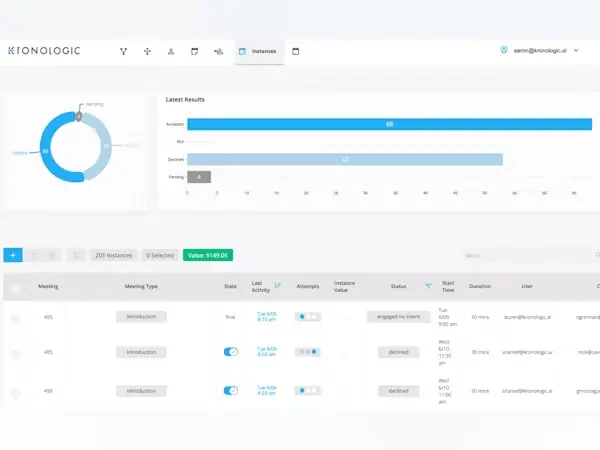
Task: Click the search magnifier icon
Action: [x=597, y=255]
